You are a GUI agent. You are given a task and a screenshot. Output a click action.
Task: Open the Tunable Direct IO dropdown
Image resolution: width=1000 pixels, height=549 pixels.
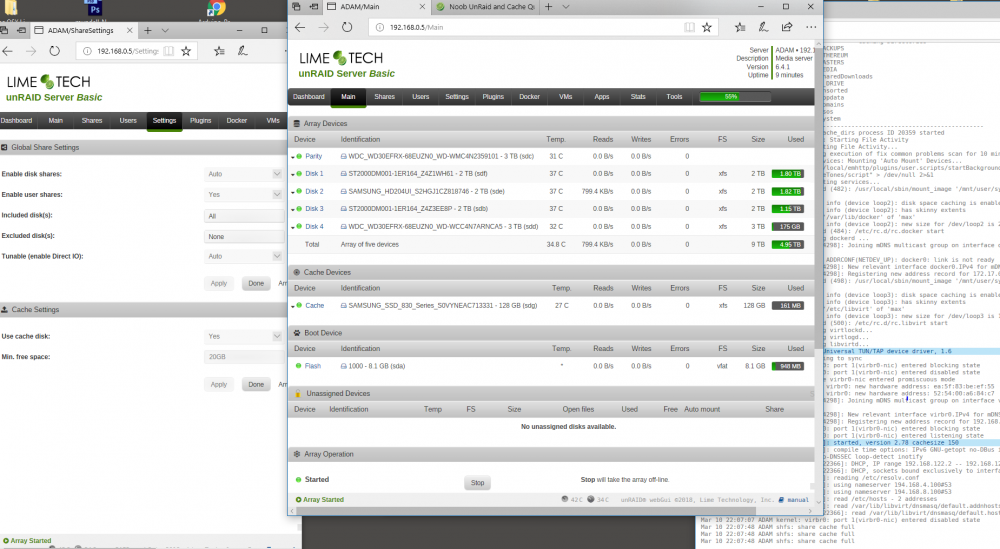pyautogui.click(x=244, y=256)
